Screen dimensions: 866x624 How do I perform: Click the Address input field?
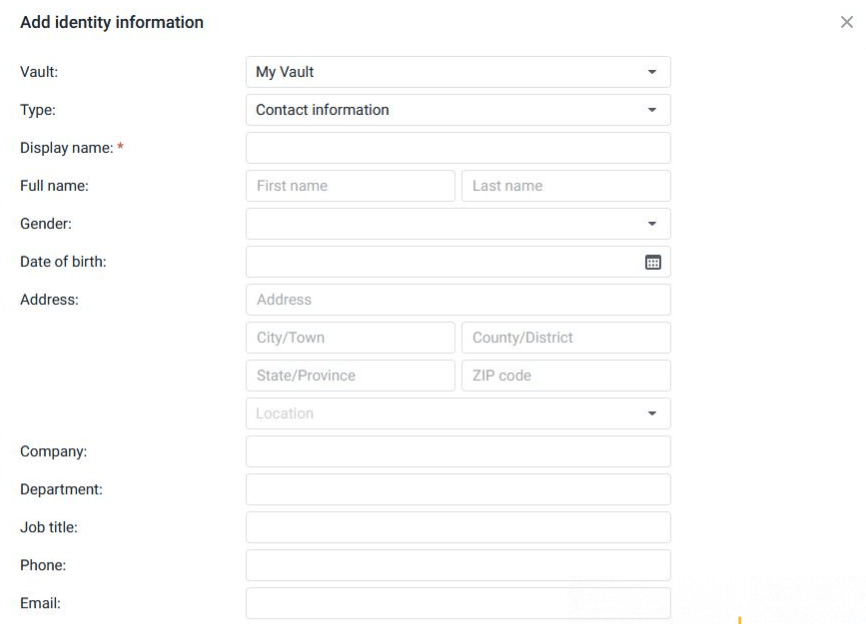(x=457, y=299)
